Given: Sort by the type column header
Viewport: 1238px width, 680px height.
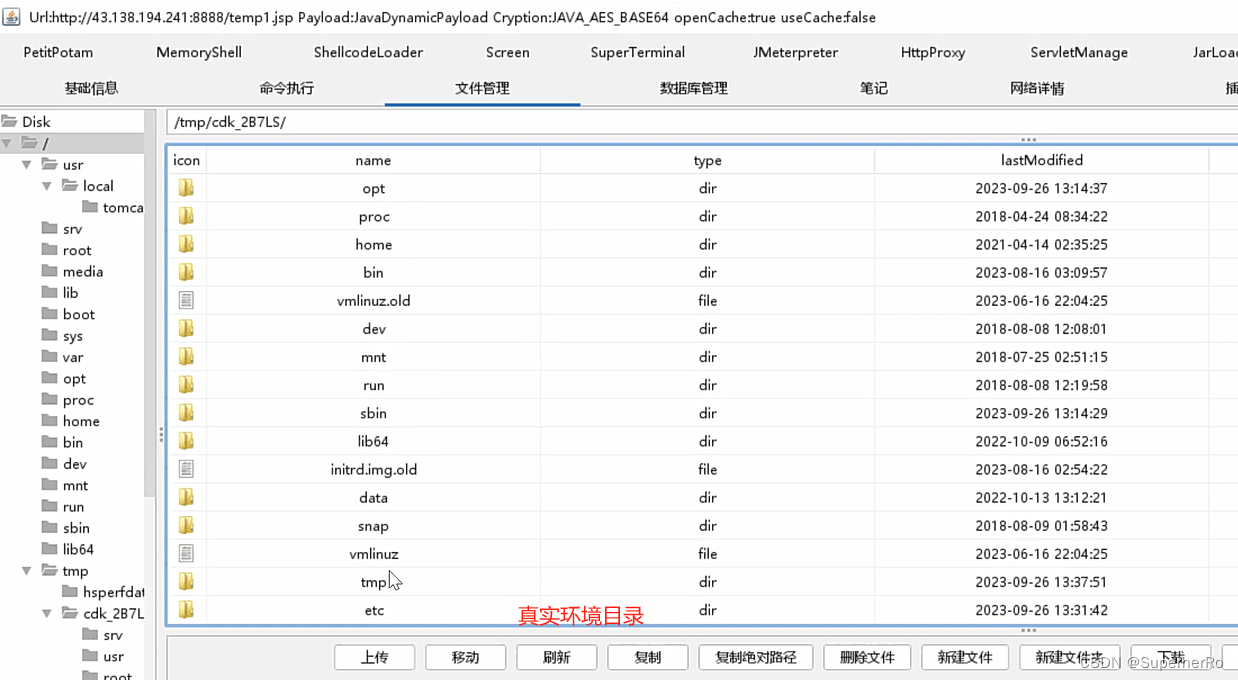Looking at the screenshot, I should [708, 160].
